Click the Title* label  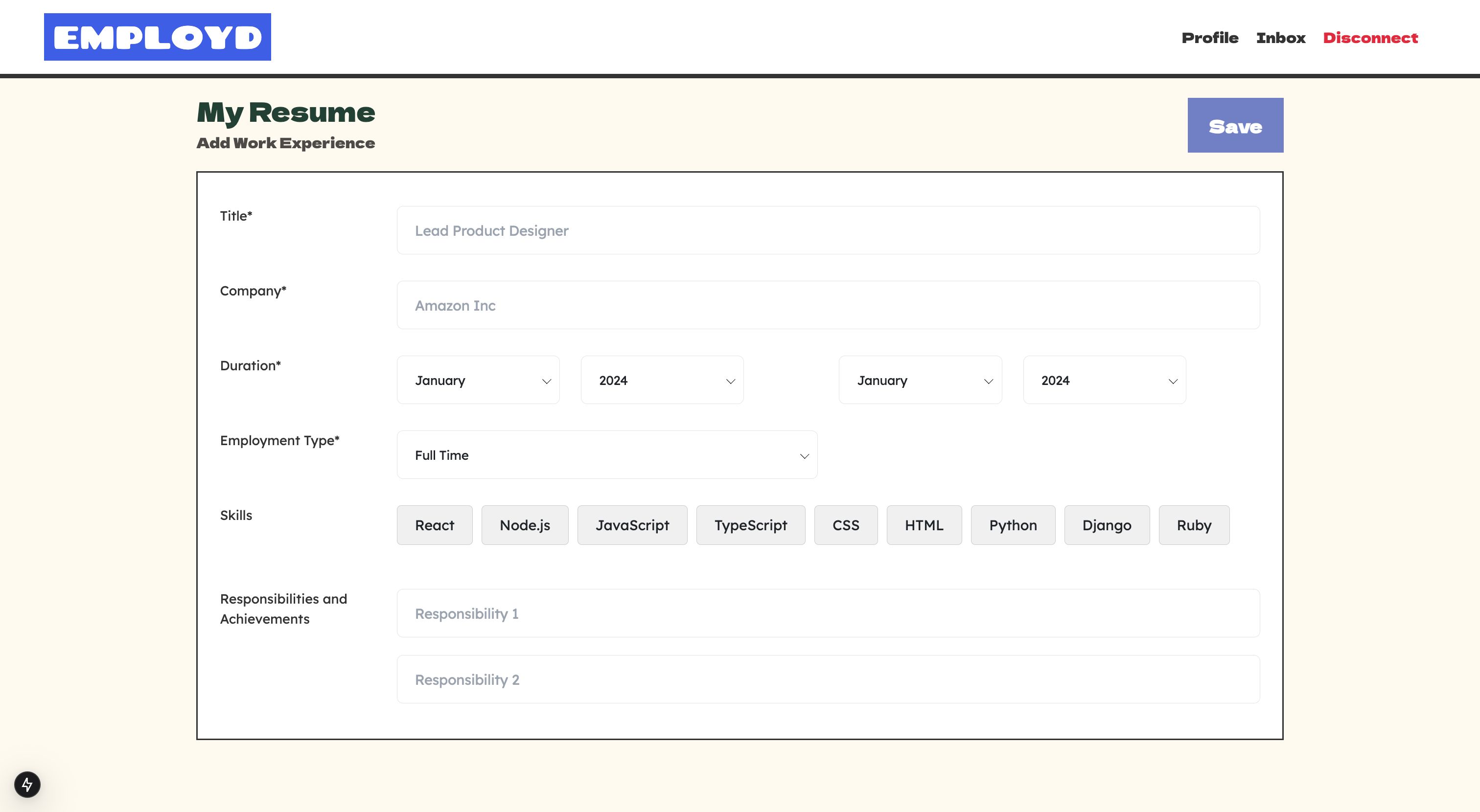[236, 216]
